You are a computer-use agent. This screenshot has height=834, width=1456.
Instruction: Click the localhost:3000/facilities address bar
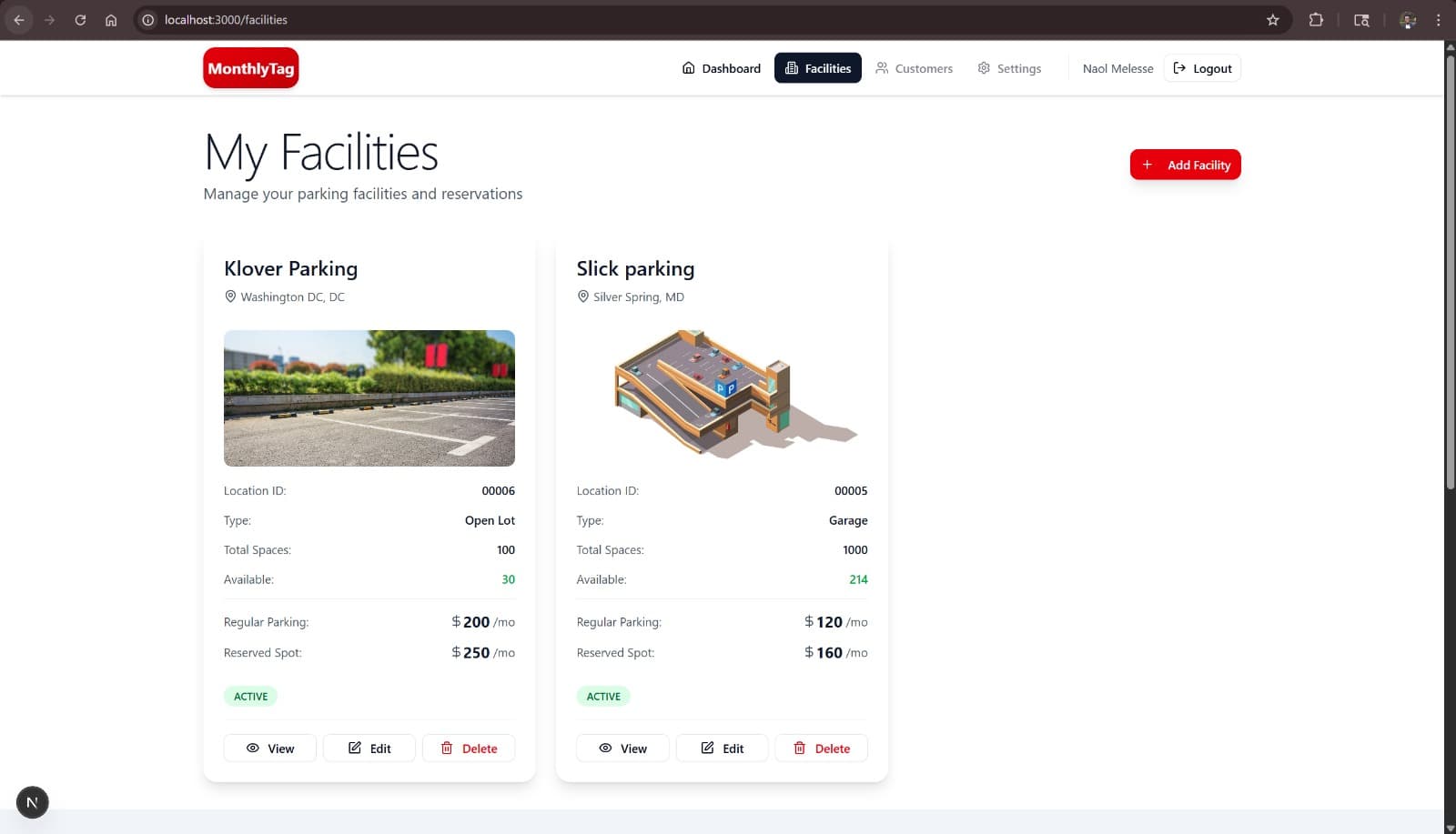pos(713,20)
